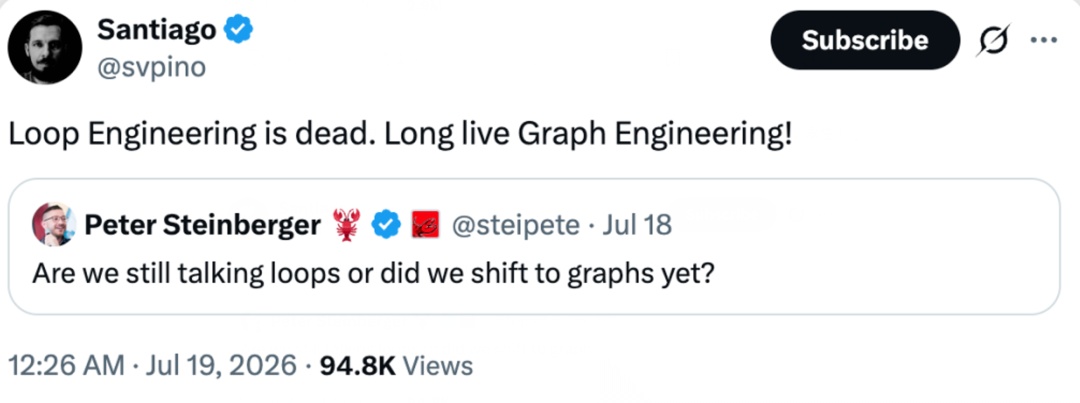The height and width of the screenshot is (403, 1080).
Task: Click the Peter Steinberger name
Action: [x=202, y=225]
